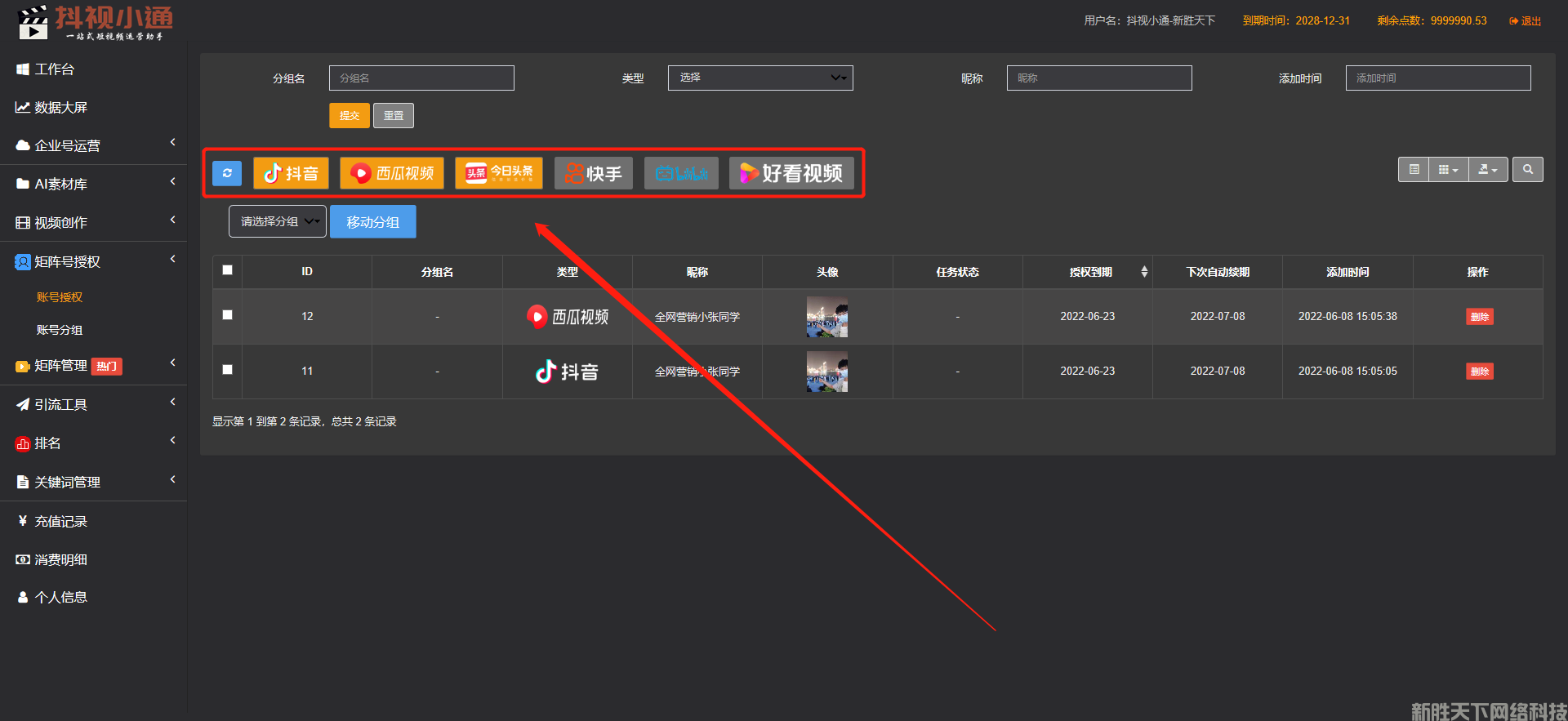The width and height of the screenshot is (1568, 721).
Task: Click the 添加时间 input field
Action: point(1438,78)
